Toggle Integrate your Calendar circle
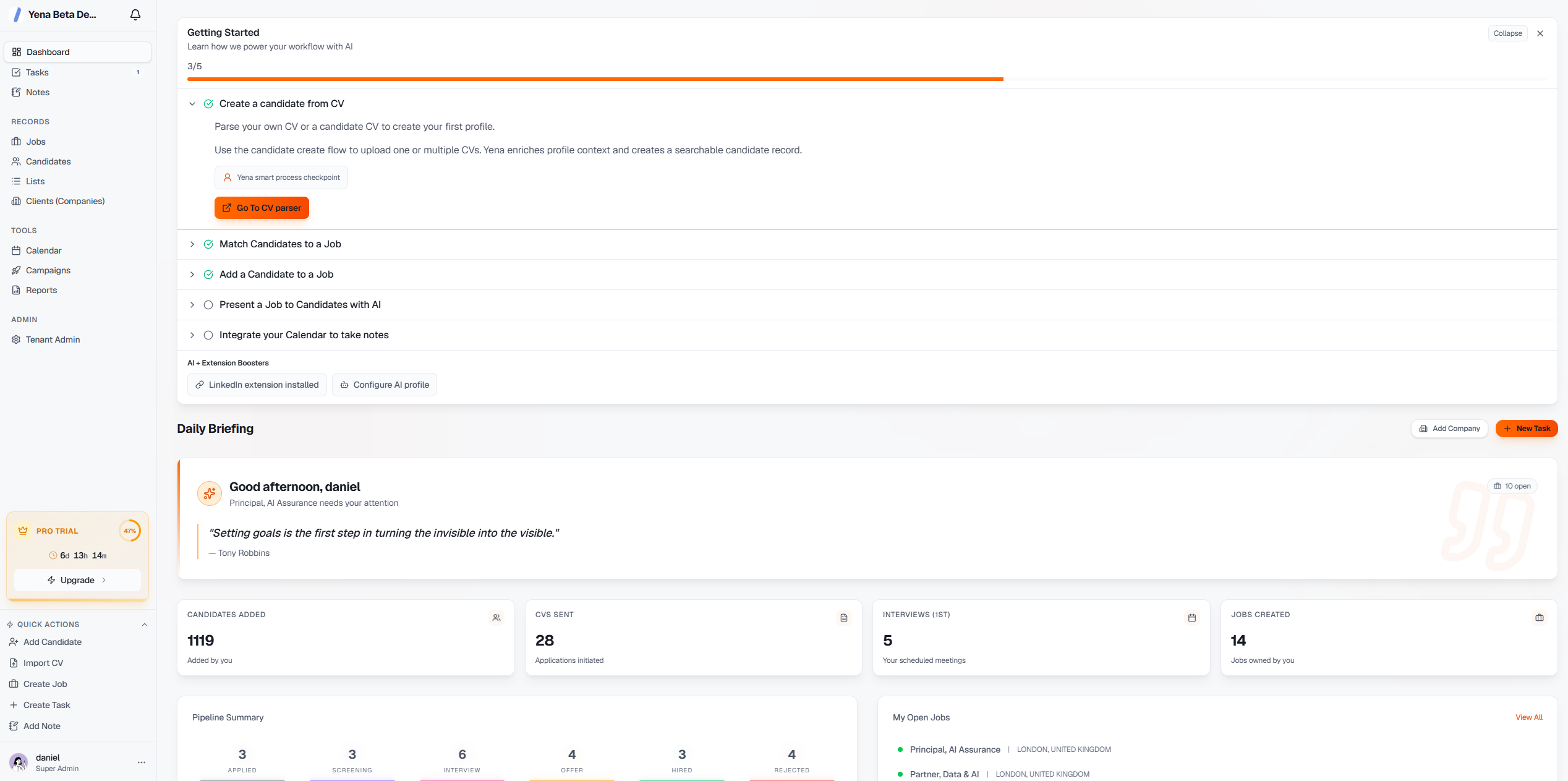Viewport: 1568px width, 781px height. point(208,335)
